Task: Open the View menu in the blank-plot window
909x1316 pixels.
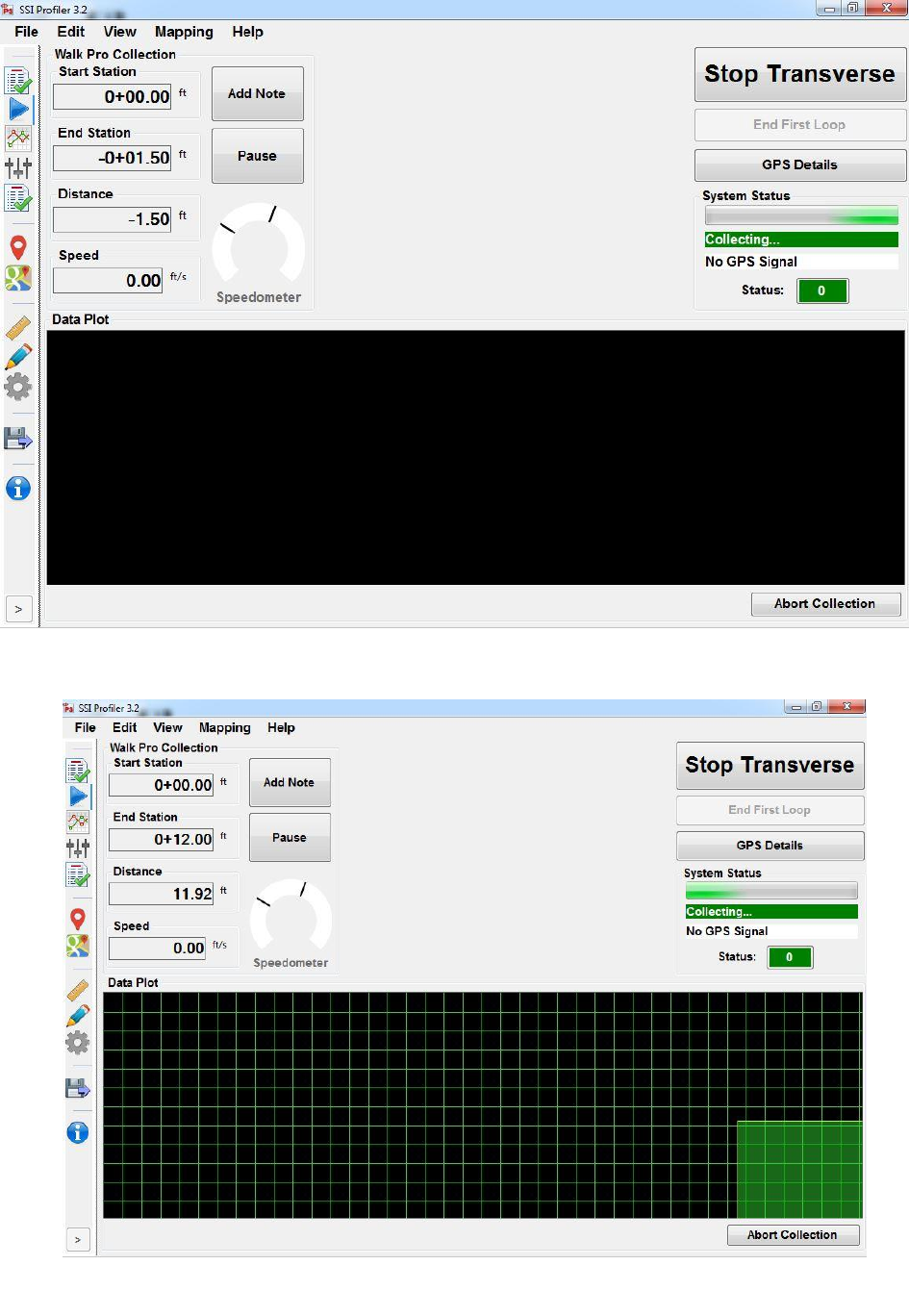Action: (120, 32)
